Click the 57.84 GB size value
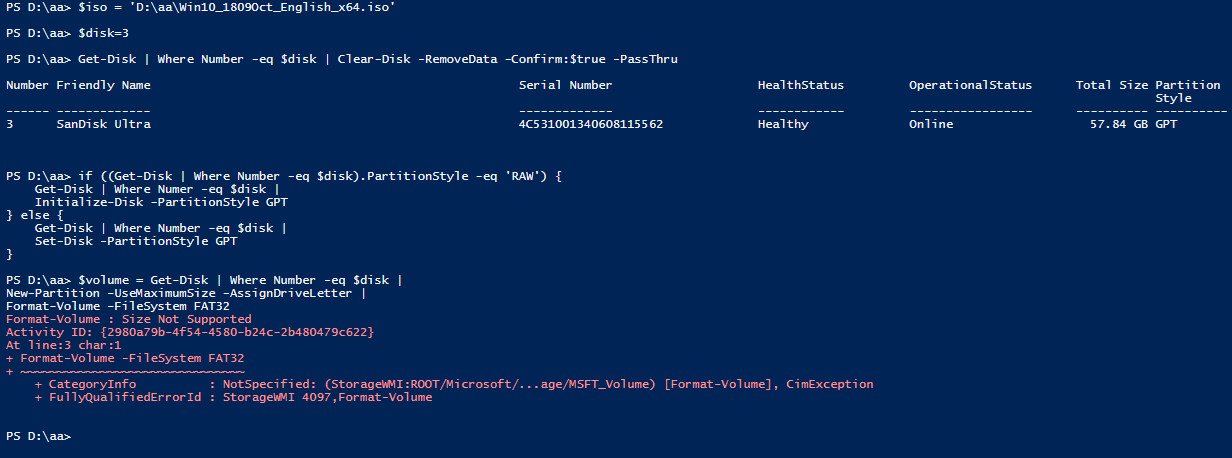Viewport: 1232px width, 458px height. point(1118,124)
